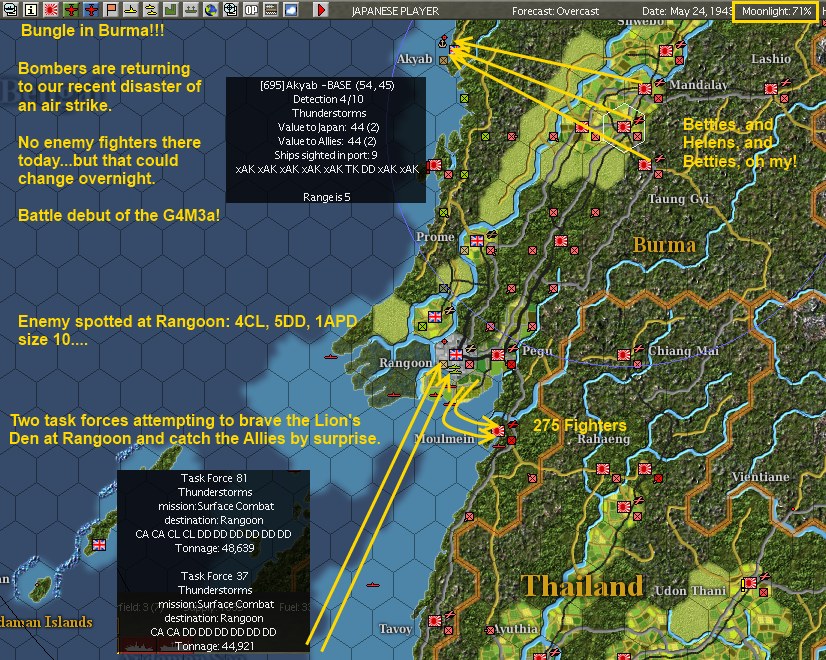Select the British flag on Andaman Islands

[x=99, y=545]
